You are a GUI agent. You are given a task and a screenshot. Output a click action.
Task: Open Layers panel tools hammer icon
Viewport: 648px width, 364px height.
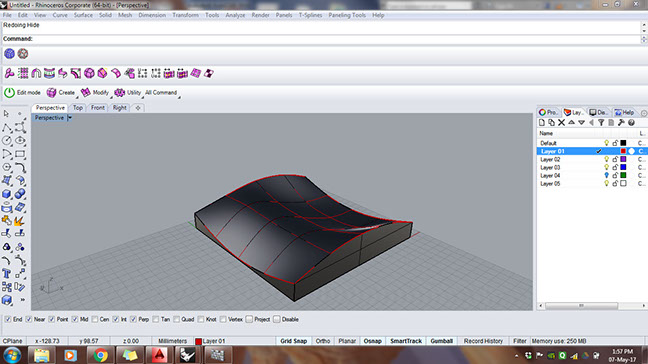621,123
